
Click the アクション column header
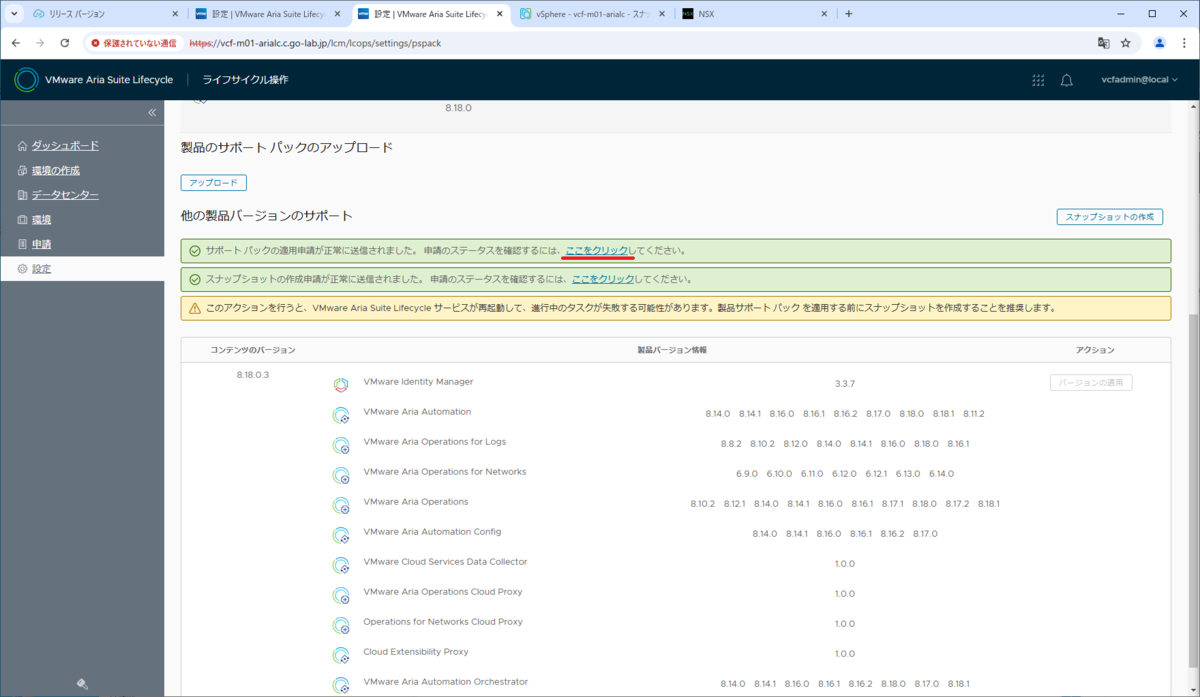[1095, 350]
